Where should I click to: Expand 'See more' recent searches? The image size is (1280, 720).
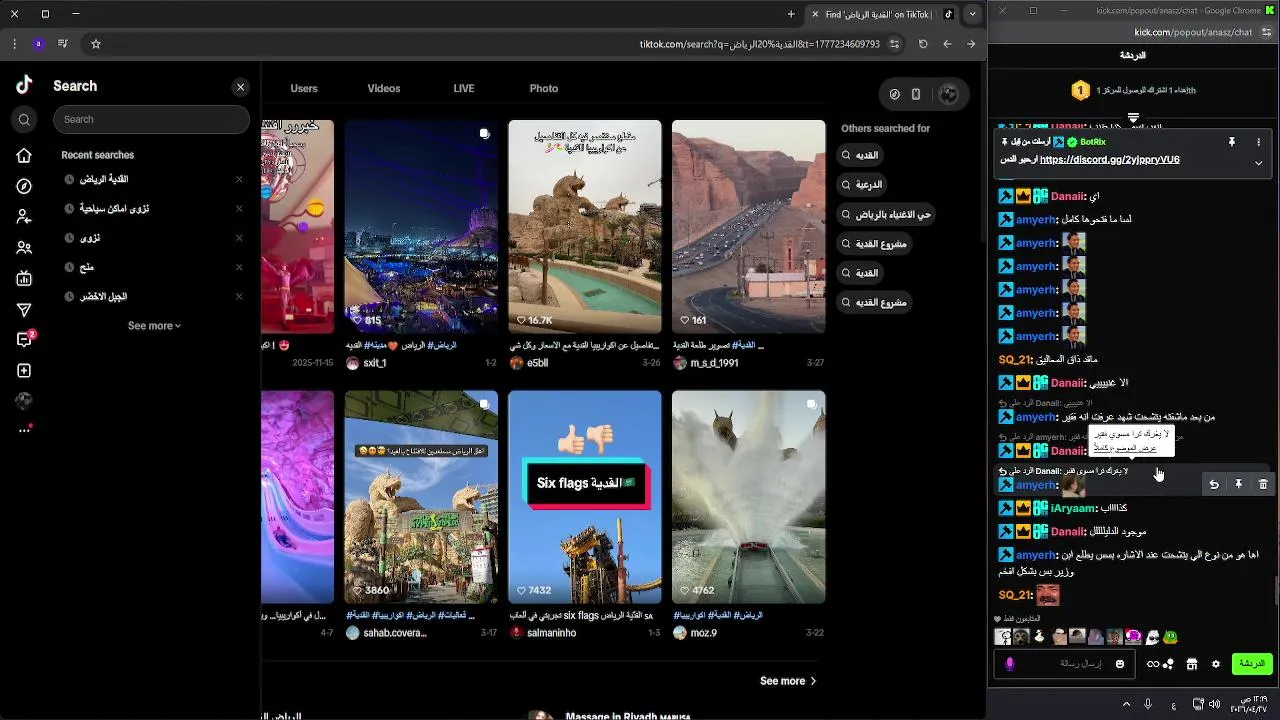point(154,326)
